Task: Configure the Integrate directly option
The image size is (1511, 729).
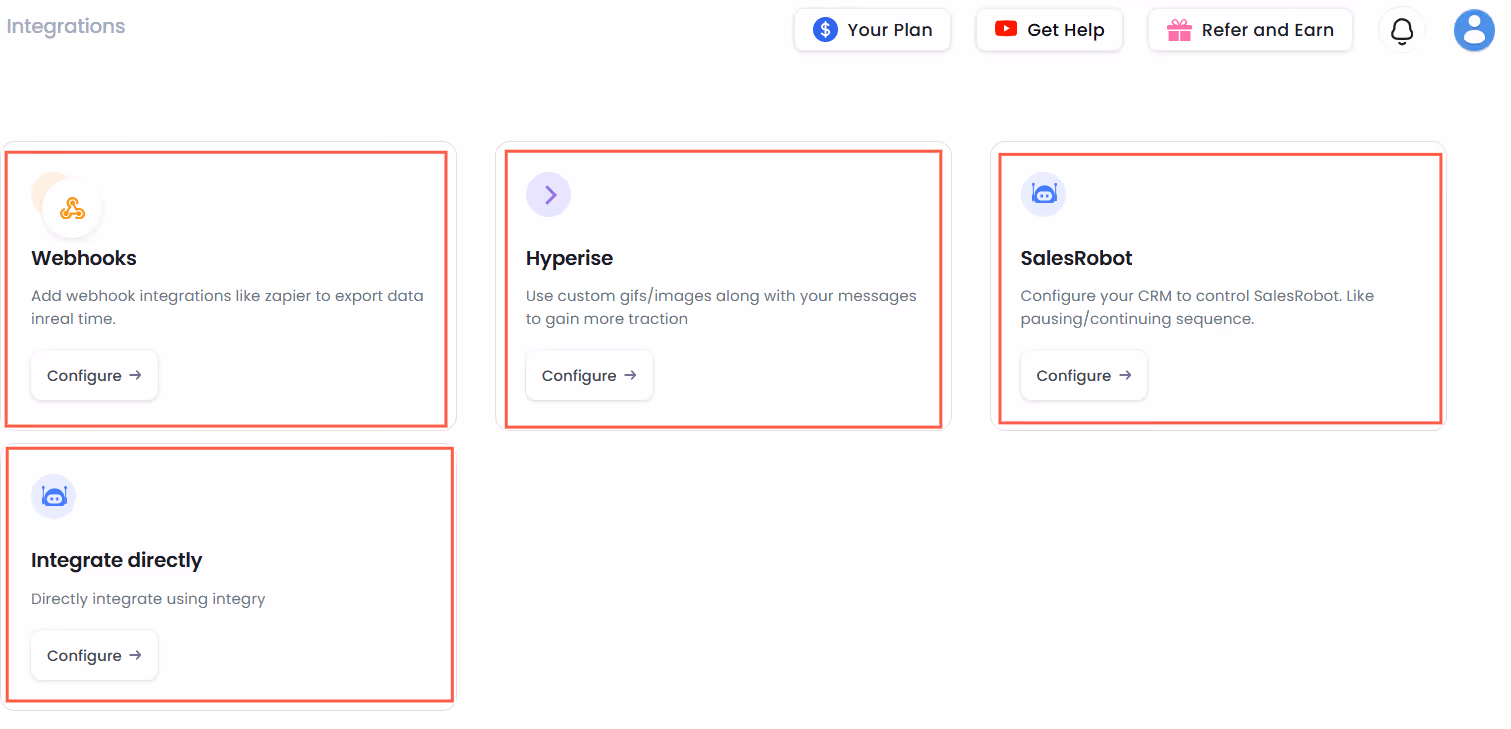Action: click(x=94, y=655)
